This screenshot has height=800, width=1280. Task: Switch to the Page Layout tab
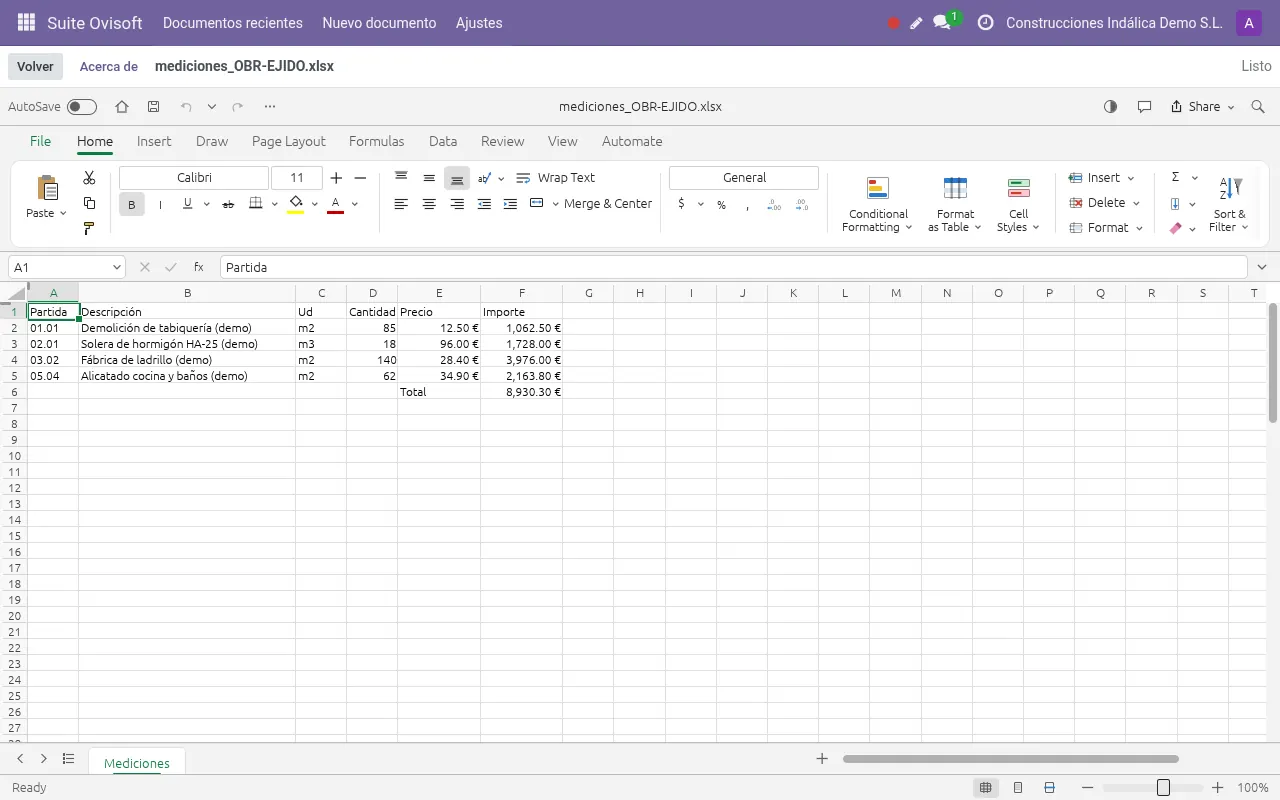tap(289, 141)
